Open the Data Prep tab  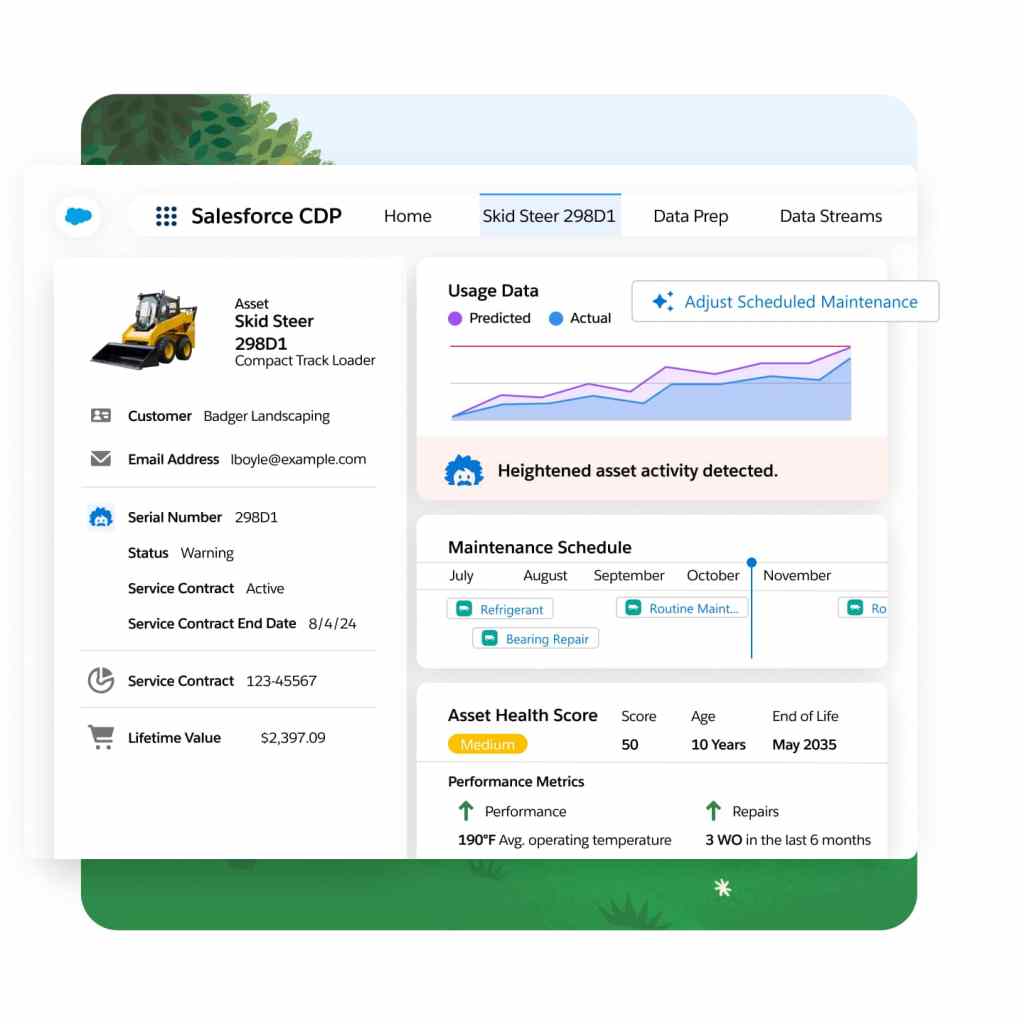690,216
